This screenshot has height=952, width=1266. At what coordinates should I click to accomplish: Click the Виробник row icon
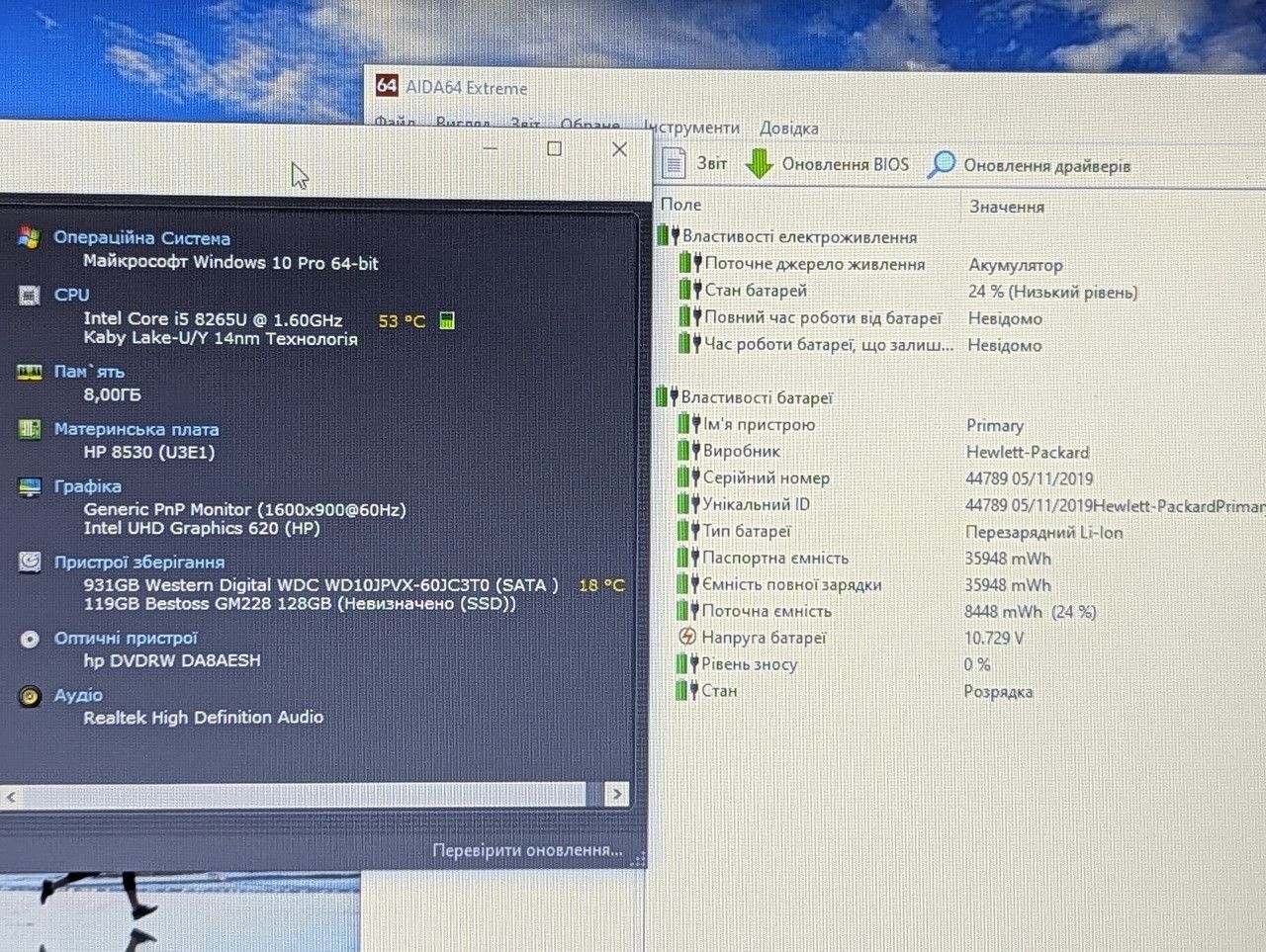tap(689, 451)
